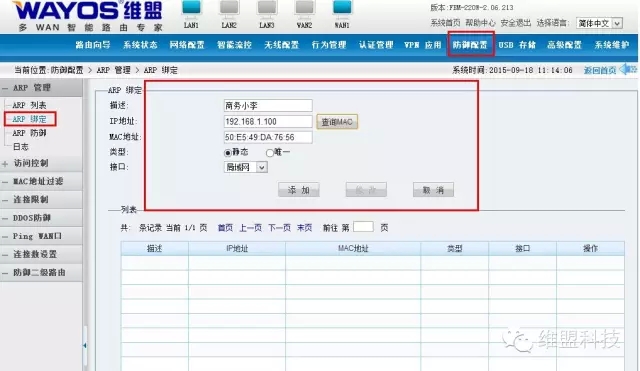The image size is (640, 371).
Task: Click the IP地址 input field
Action: [268, 122]
